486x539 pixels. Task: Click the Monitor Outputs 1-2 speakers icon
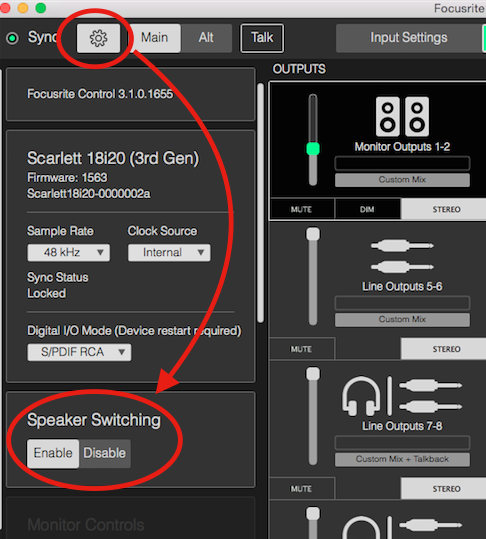pos(402,117)
